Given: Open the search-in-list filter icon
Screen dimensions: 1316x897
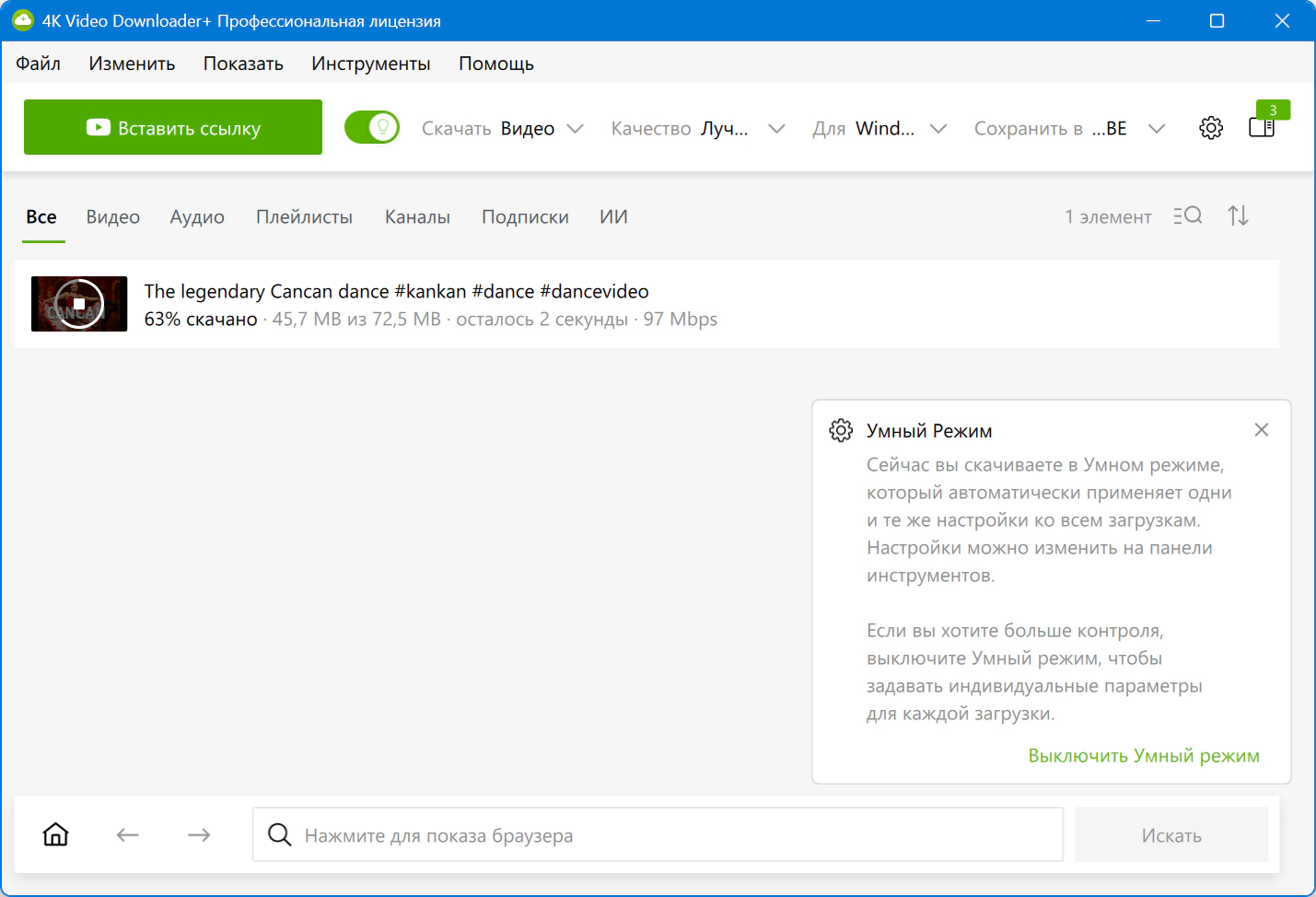Looking at the screenshot, I should point(1188,216).
